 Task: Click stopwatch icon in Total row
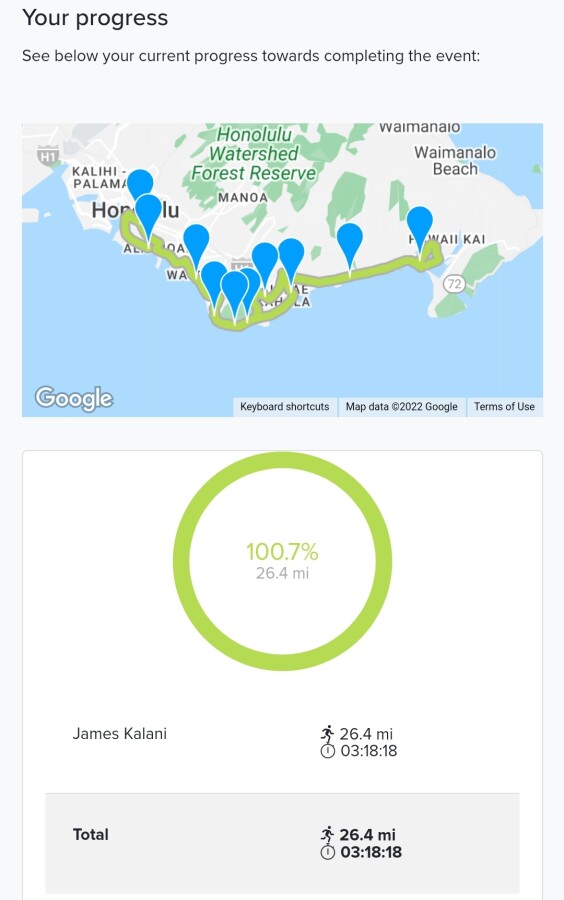click(x=327, y=852)
